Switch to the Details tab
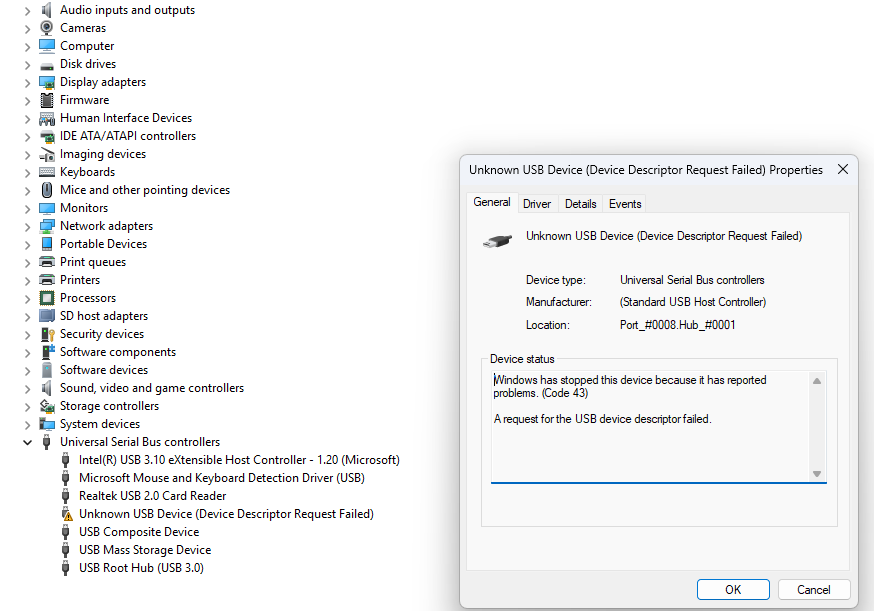Image resolution: width=874 pixels, height=611 pixels. (x=580, y=204)
